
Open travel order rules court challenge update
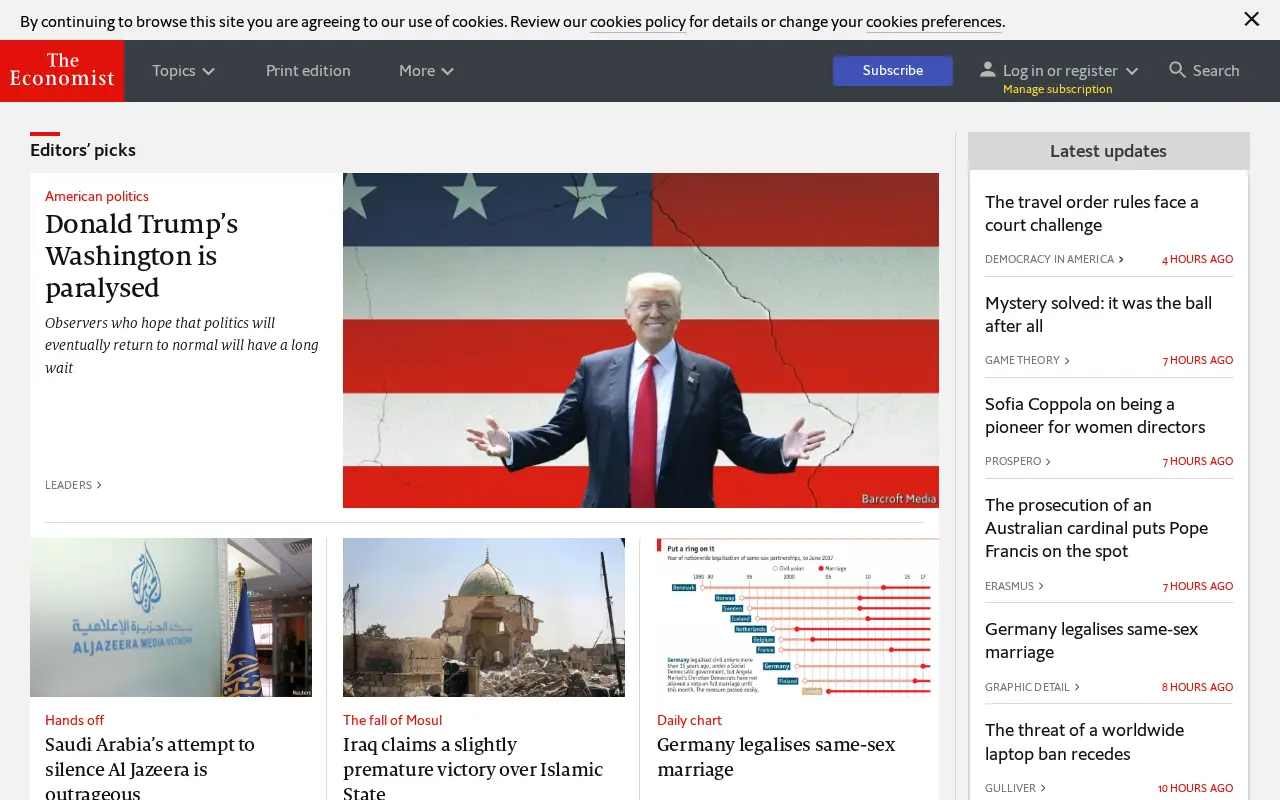[1091, 214]
